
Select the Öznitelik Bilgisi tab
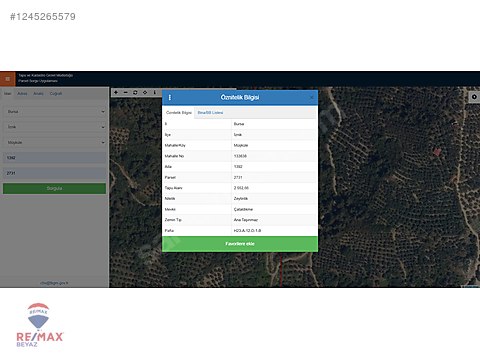pos(179,113)
